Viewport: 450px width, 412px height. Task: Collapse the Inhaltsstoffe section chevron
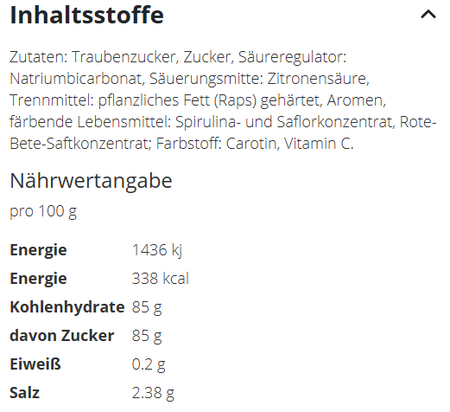pyautogui.click(x=428, y=14)
